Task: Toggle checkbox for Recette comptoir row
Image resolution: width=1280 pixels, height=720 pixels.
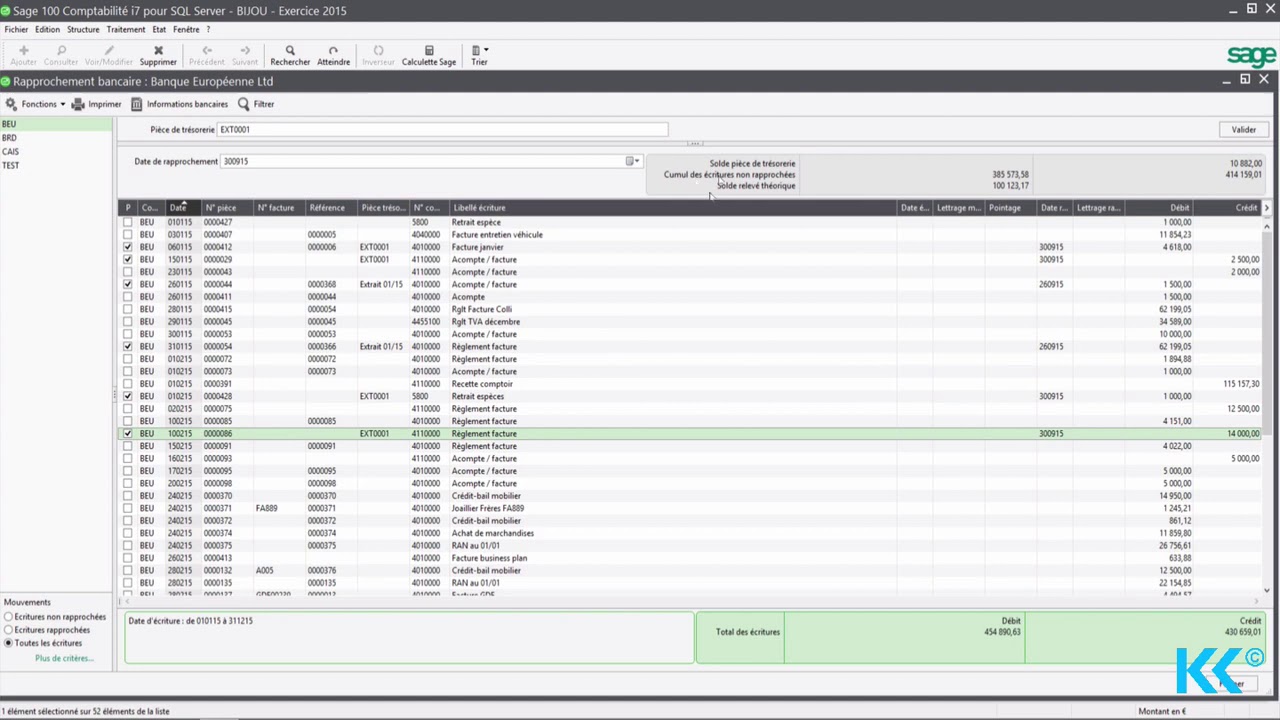Action: coord(127,384)
